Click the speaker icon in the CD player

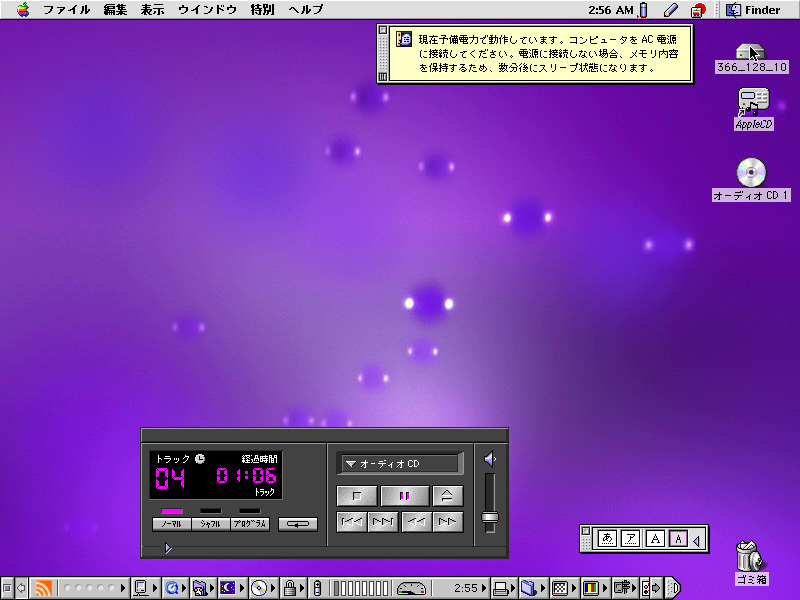tap(489, 457)
